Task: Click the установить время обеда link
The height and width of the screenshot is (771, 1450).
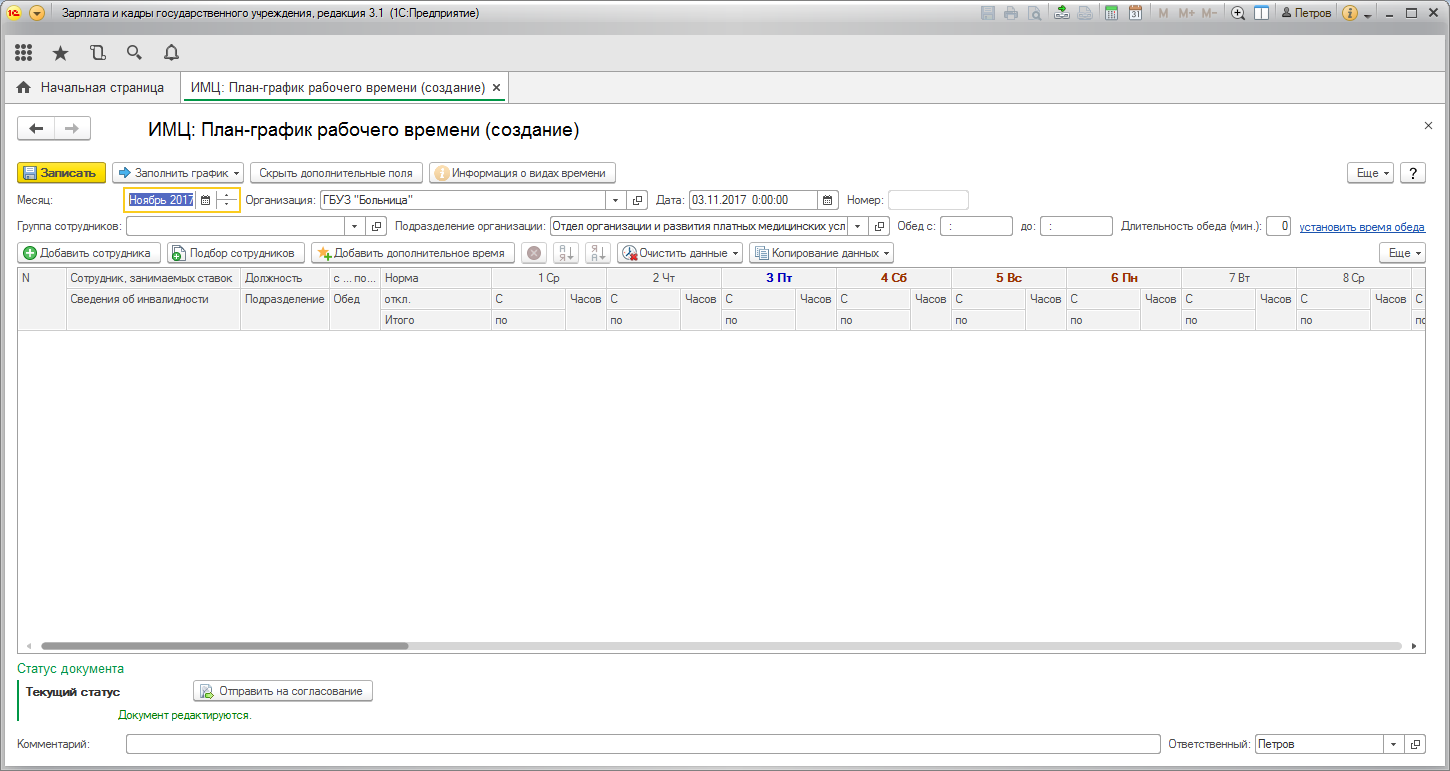Action: pos(1362,227)
